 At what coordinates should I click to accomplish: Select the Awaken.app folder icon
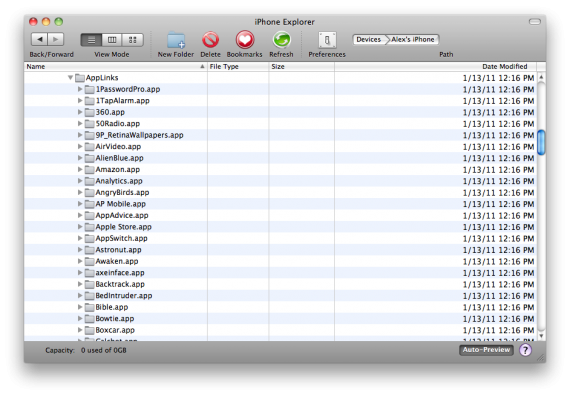click(89, 261)
